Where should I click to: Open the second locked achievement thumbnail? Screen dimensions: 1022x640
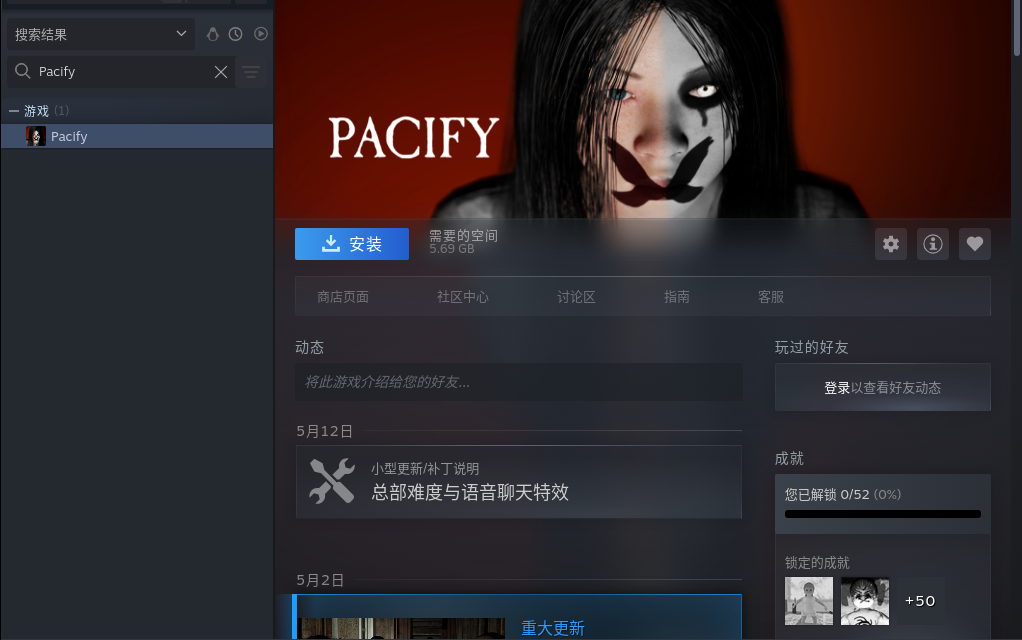click(x=865, y=601)
